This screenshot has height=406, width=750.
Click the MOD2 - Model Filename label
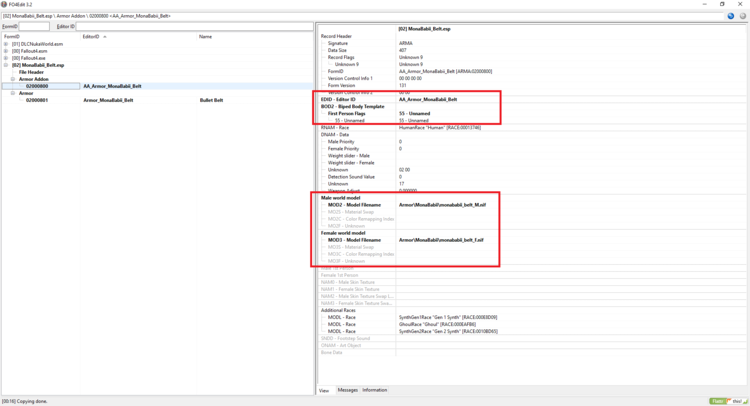pyautogui.click(x=354, y=205)
